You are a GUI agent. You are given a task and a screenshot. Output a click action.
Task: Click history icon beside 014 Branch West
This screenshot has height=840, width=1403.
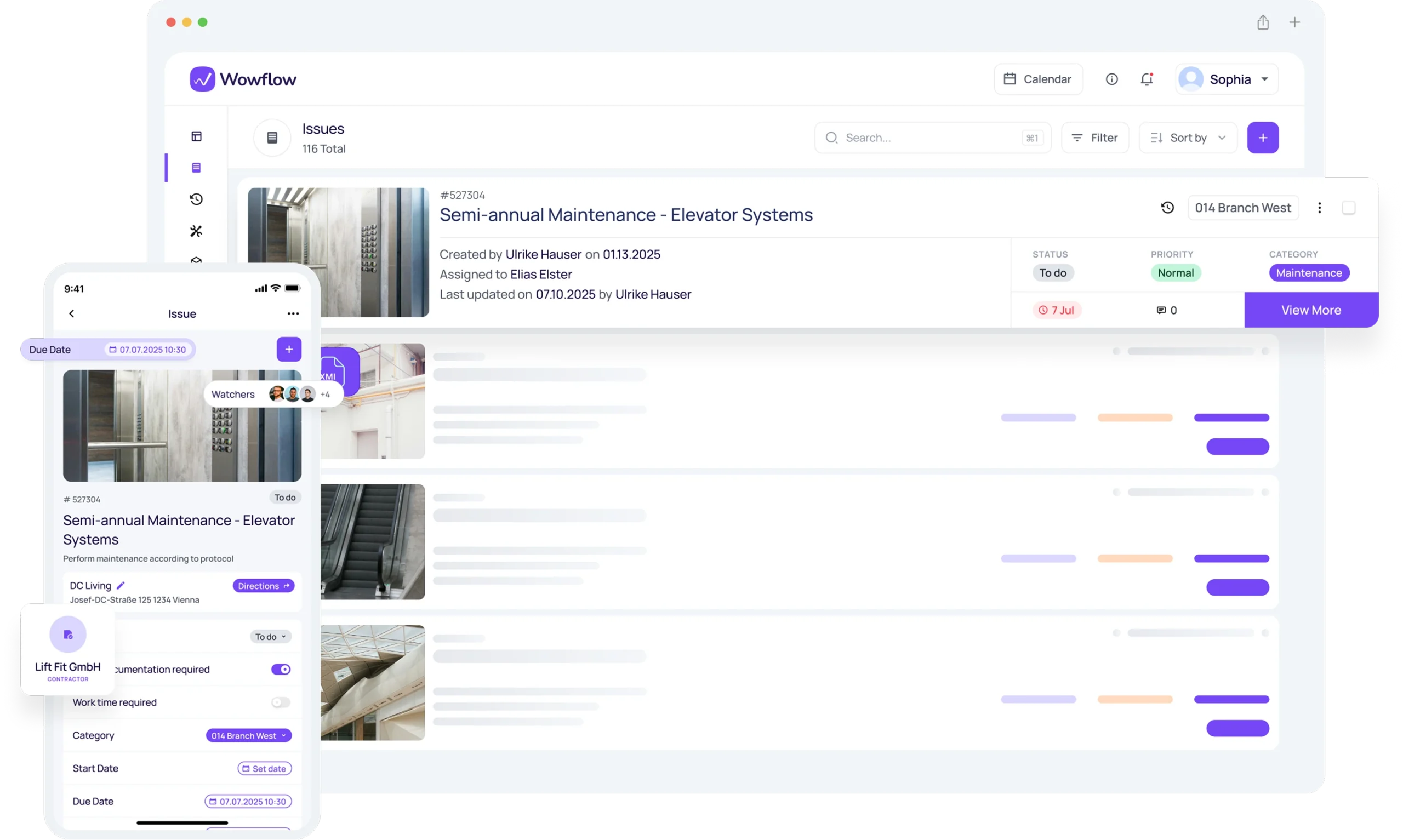(1167, 208)
